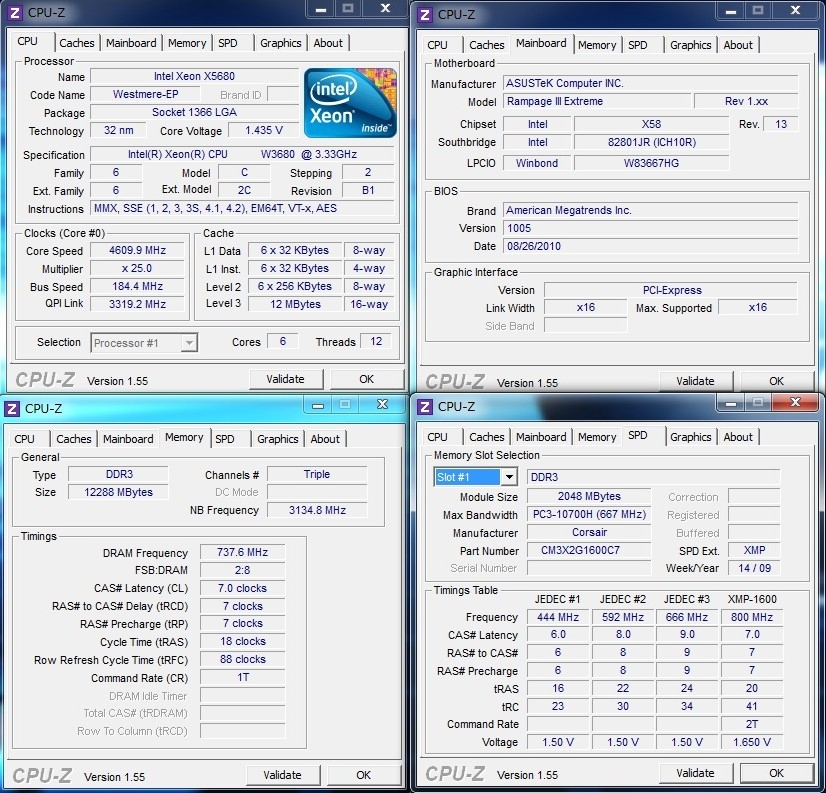Click OK in the SPD window

776,773
